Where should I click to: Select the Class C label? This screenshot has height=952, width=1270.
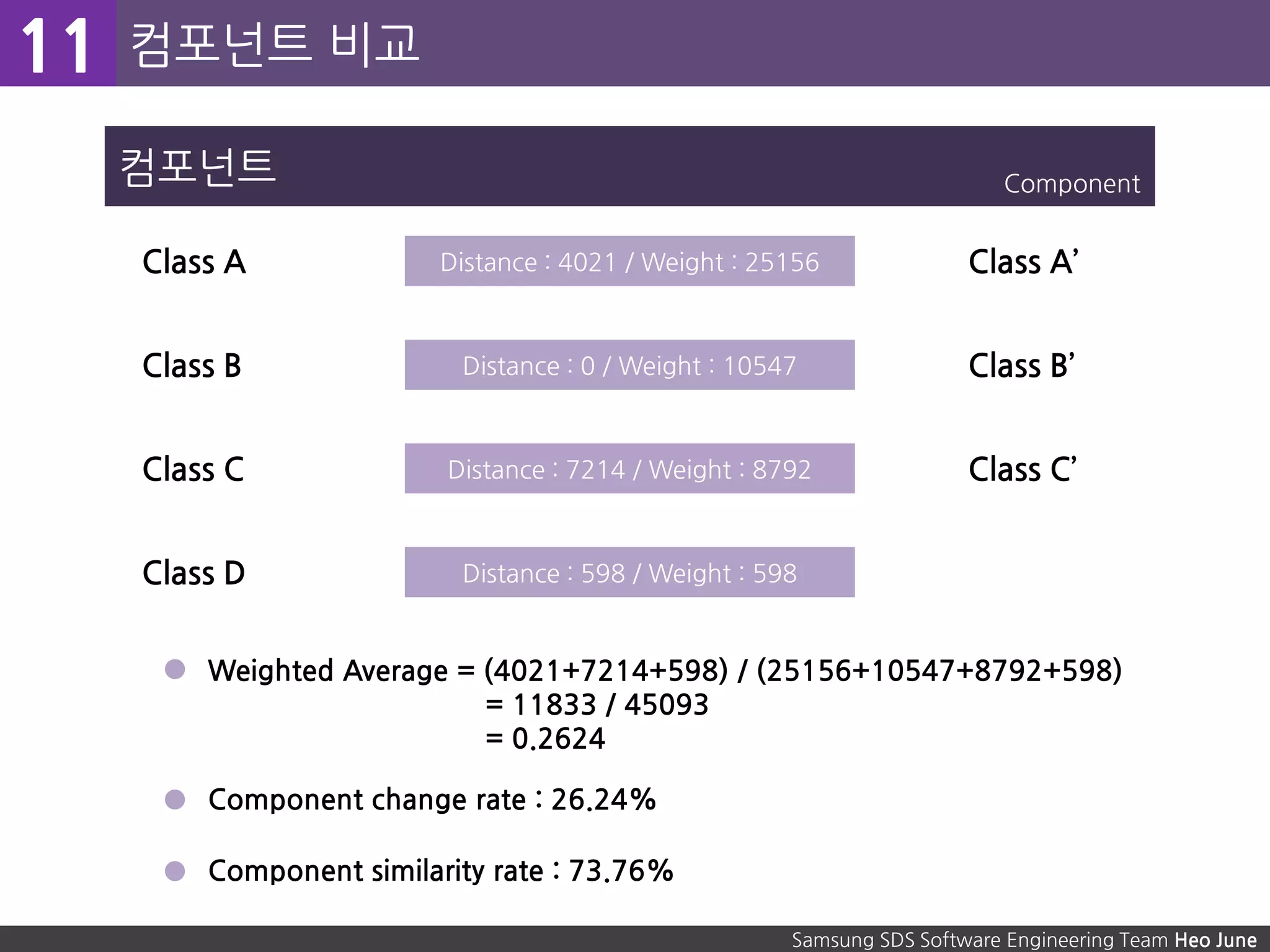coord(193,469)
